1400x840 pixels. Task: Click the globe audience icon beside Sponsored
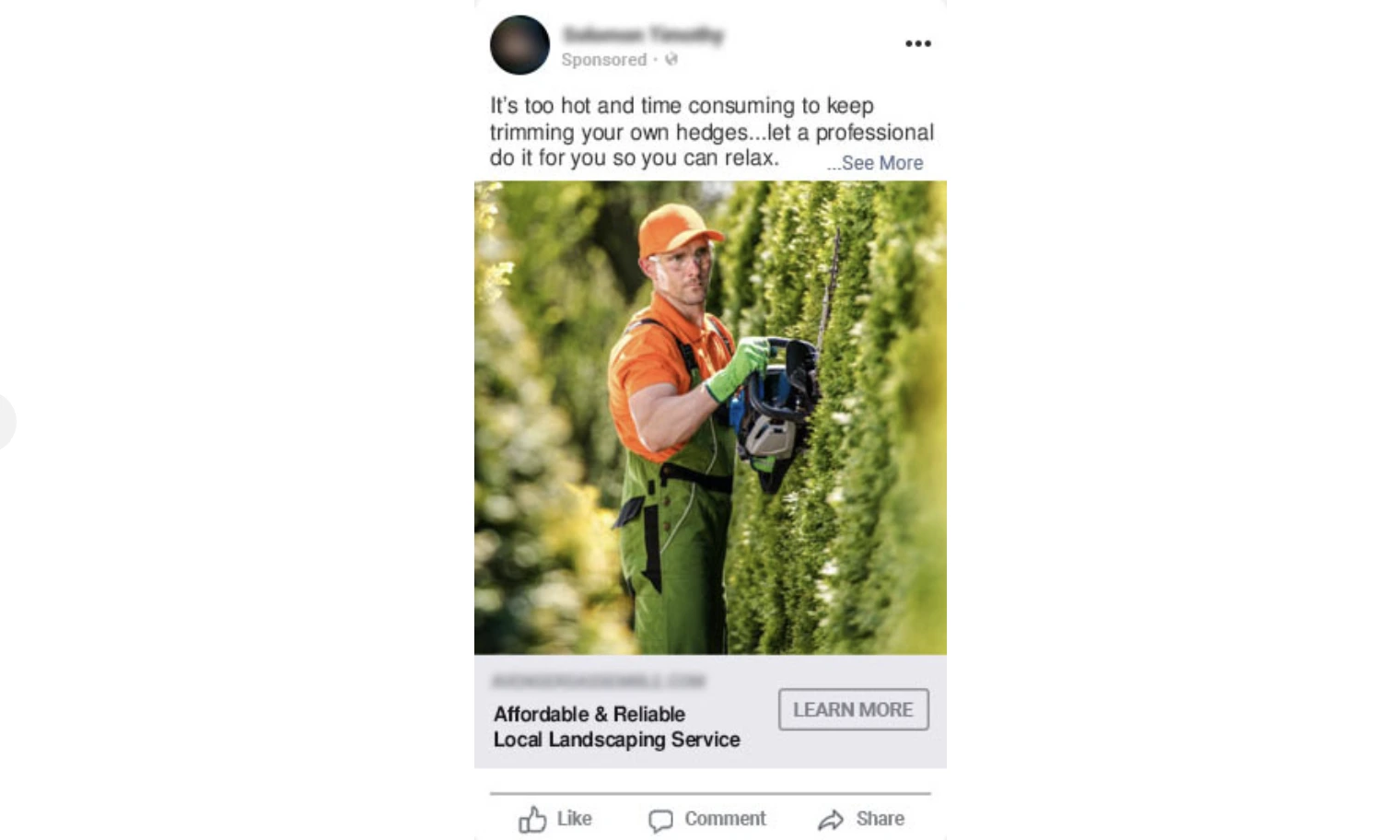[671, 60]
